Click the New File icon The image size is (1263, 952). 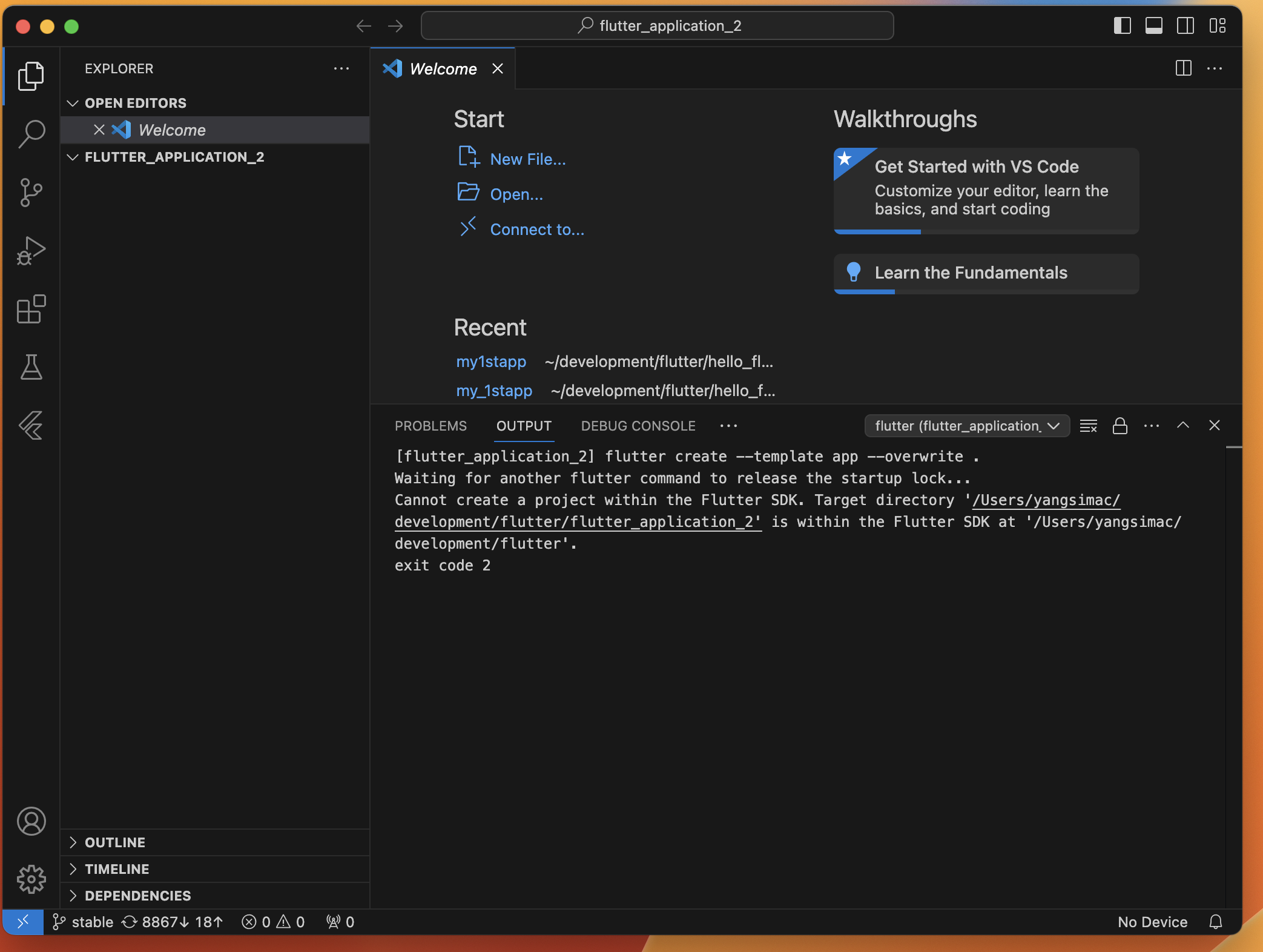469,157
